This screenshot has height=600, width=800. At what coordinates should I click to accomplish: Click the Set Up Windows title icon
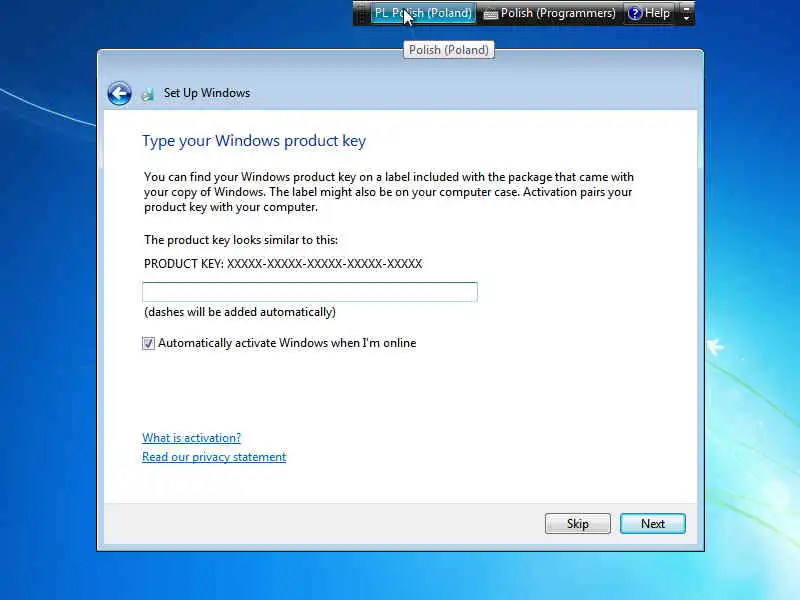(x=147, y=94)
